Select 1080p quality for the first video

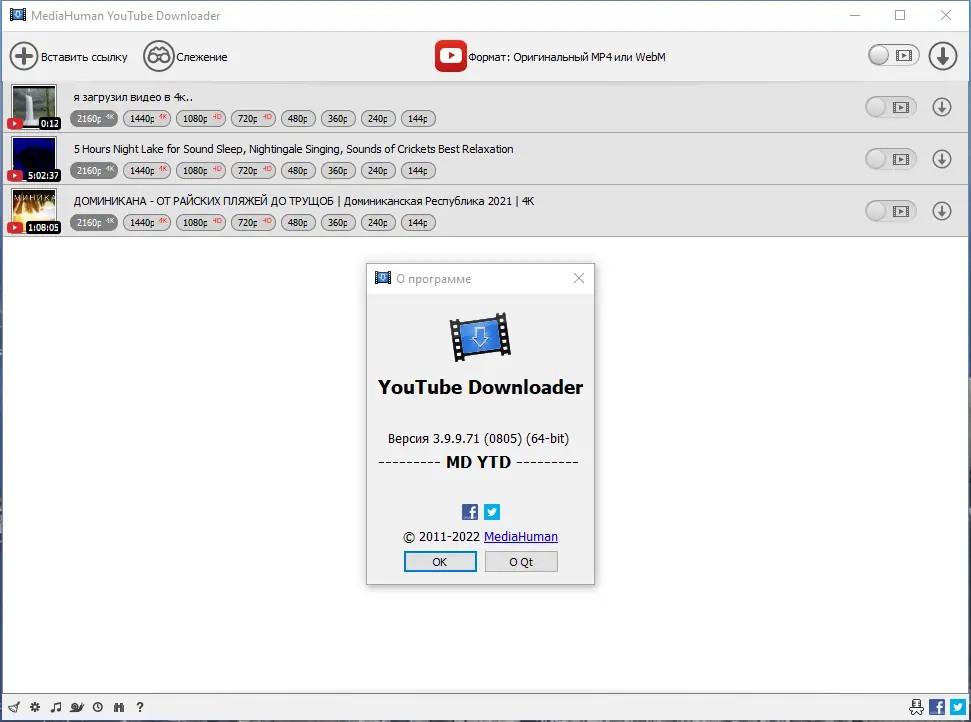(200, 118)
